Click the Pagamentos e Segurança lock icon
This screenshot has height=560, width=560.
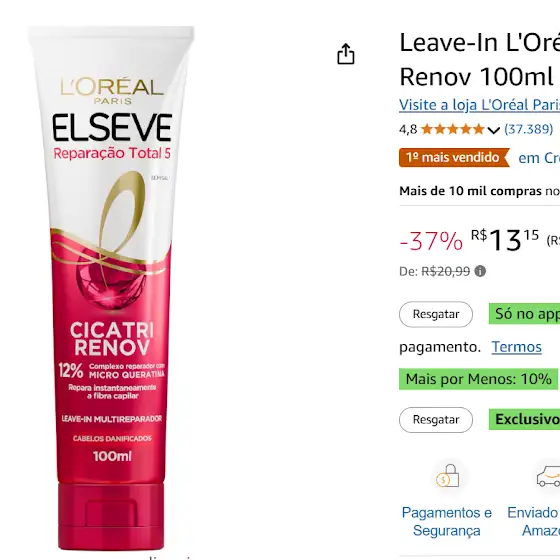(447, 476)
